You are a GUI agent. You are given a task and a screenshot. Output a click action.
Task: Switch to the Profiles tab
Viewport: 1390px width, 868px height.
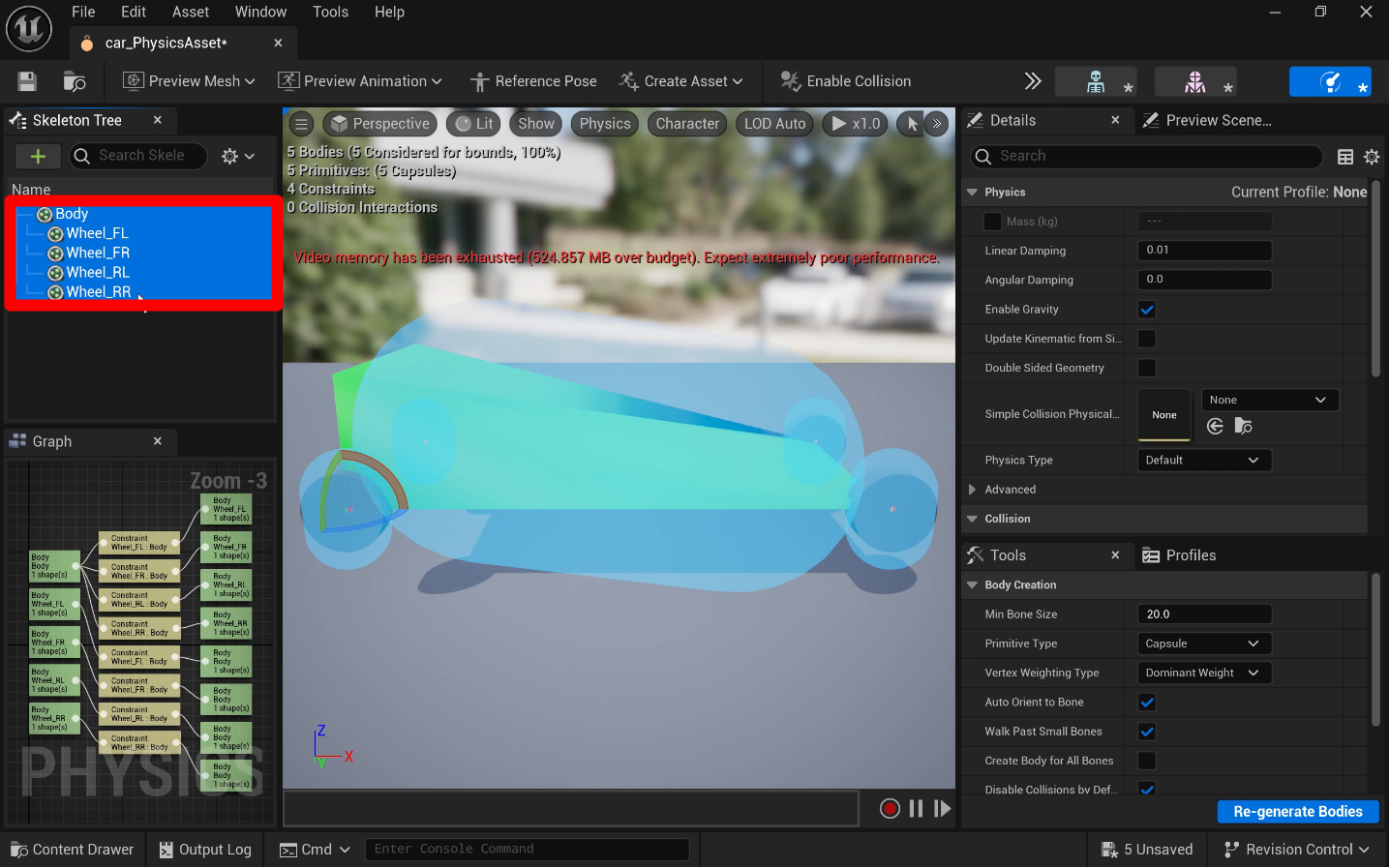point(1179,555)
